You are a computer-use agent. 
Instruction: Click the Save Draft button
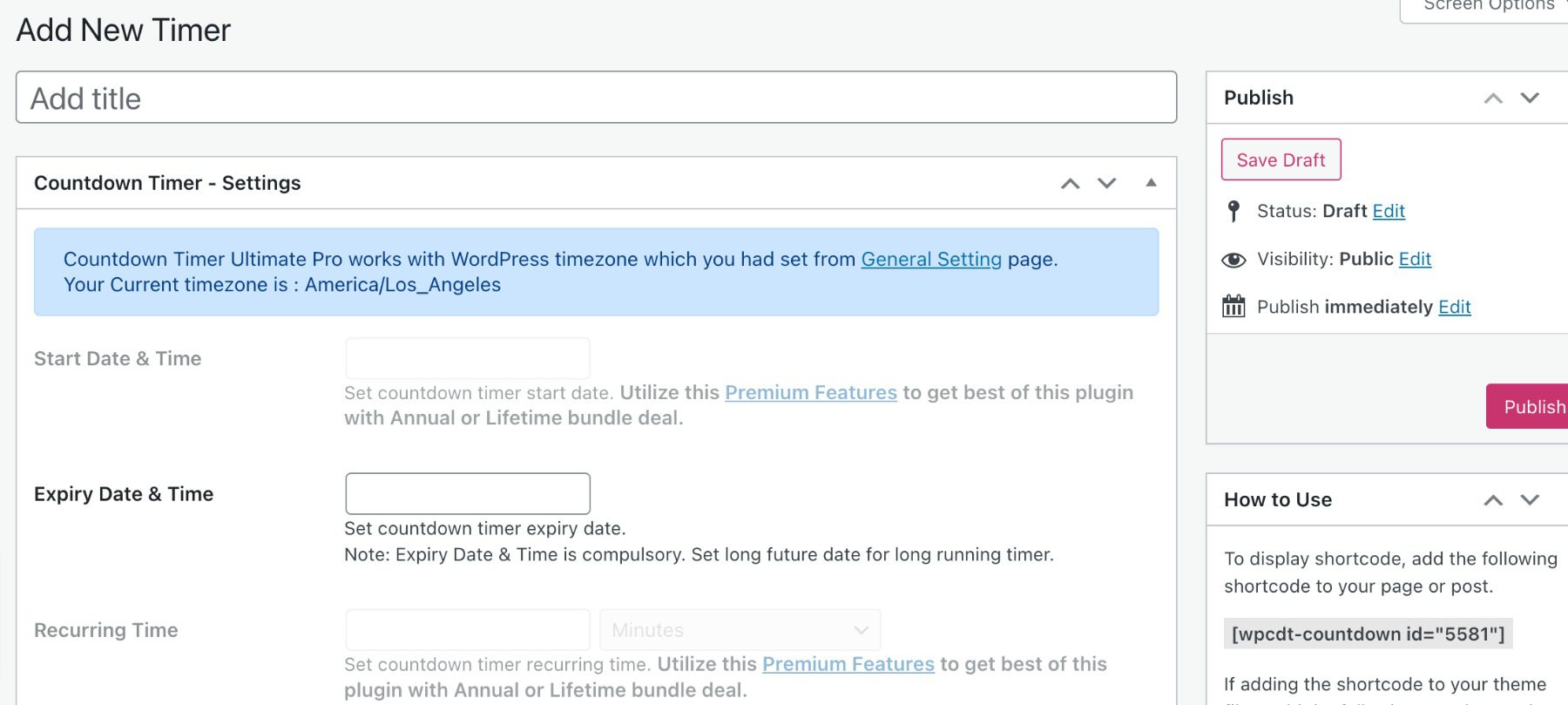tap(1281, 160)
